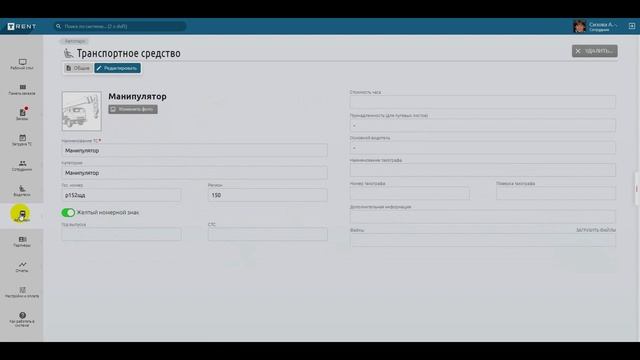Open the Принадлежность для путевых листов dropdown
The height and width of the screenshot is (360, 640).
482,125
